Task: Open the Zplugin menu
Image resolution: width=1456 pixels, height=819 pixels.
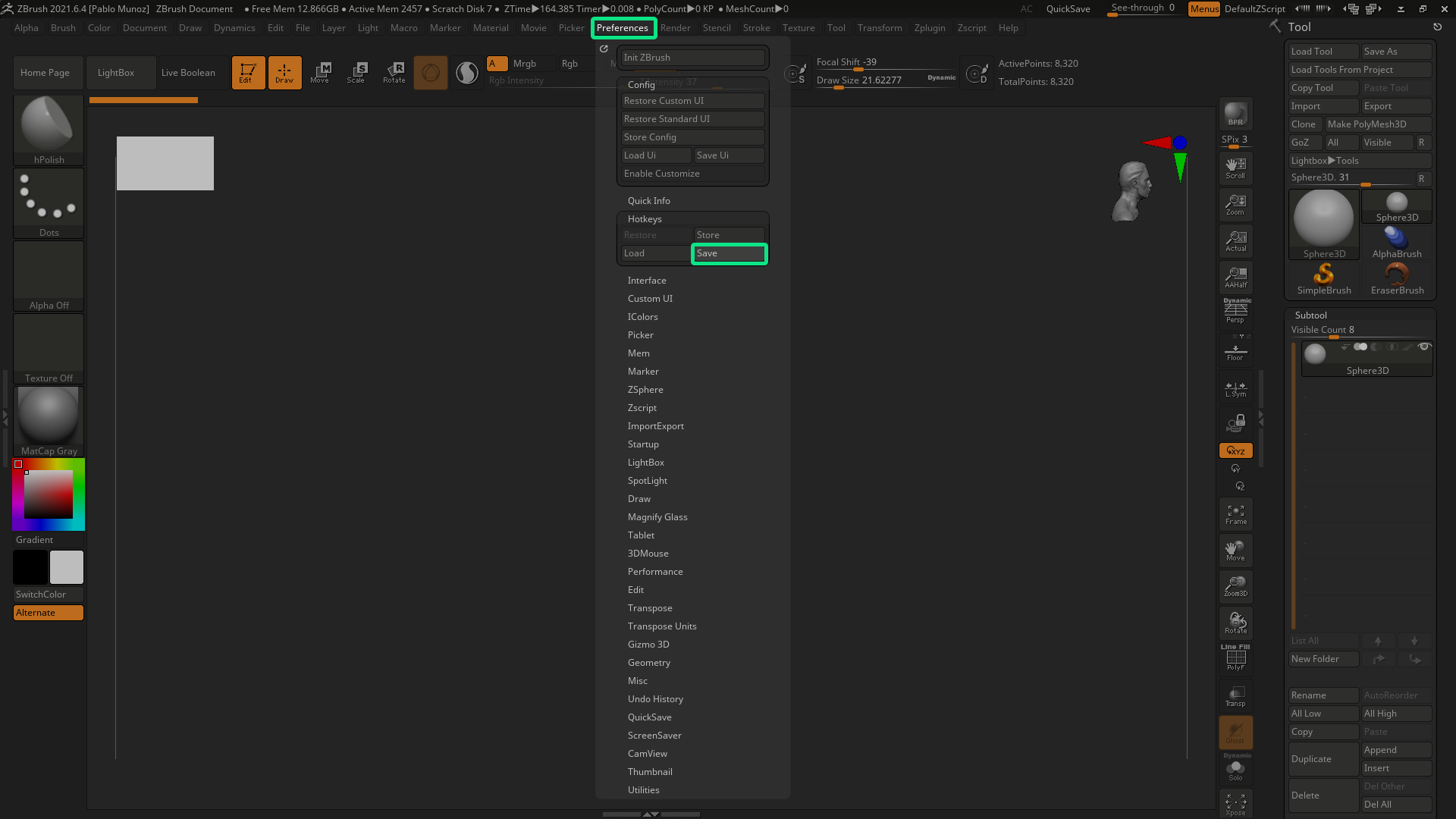Action: pyautogui.click(x=930, y=28)
